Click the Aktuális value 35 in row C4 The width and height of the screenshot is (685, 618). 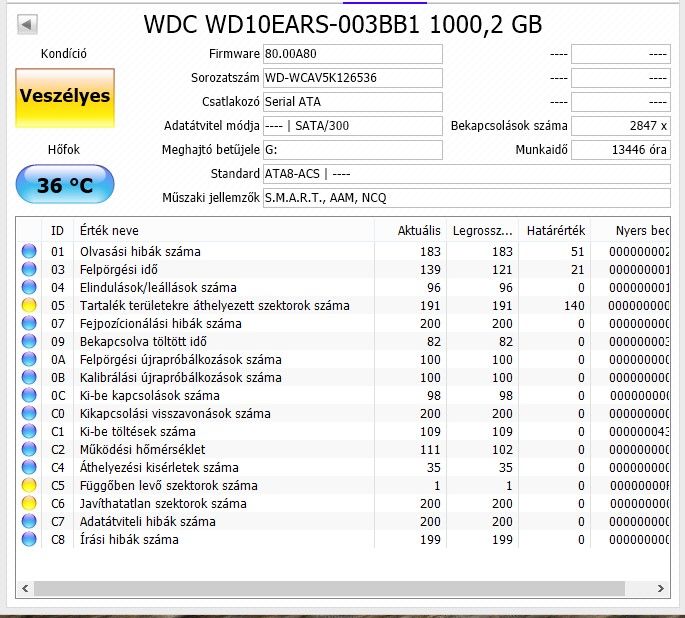coord(433,468)
